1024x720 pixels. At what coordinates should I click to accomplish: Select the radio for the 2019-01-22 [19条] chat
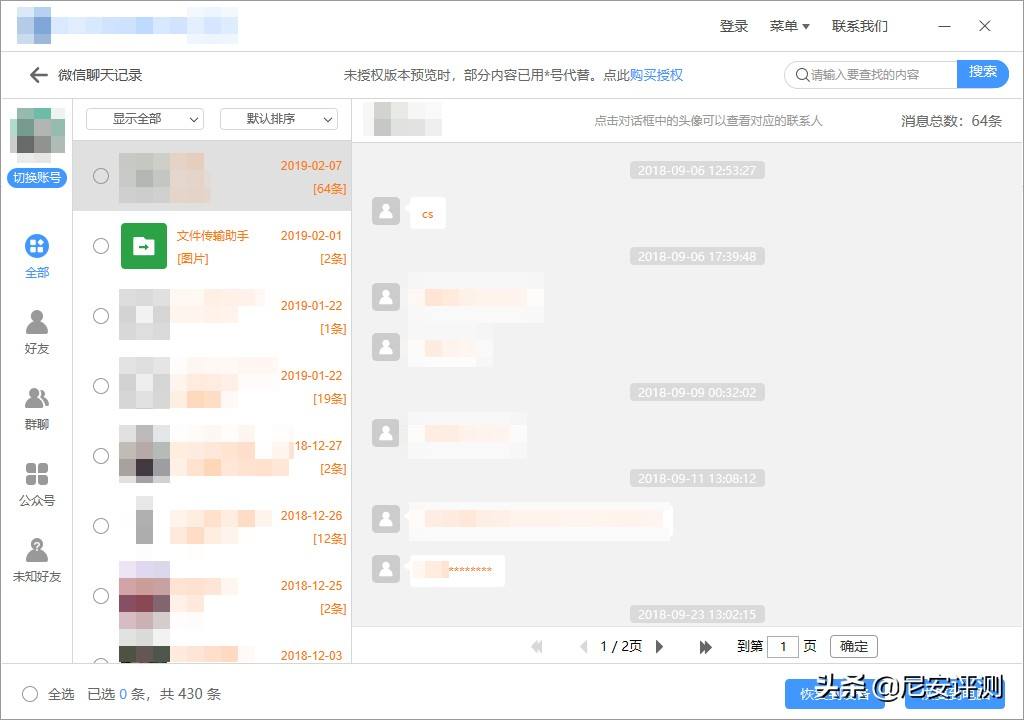(101, 386)
